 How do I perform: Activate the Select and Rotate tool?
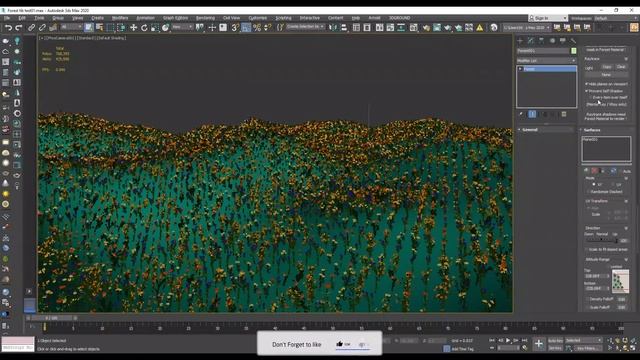click(x=144, y=28)
